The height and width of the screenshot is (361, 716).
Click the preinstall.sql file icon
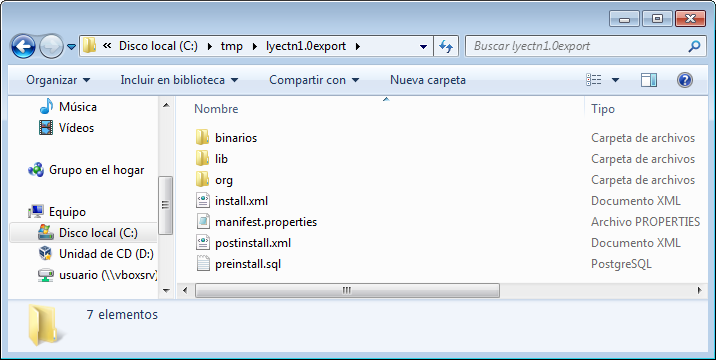tap(202, 264)
